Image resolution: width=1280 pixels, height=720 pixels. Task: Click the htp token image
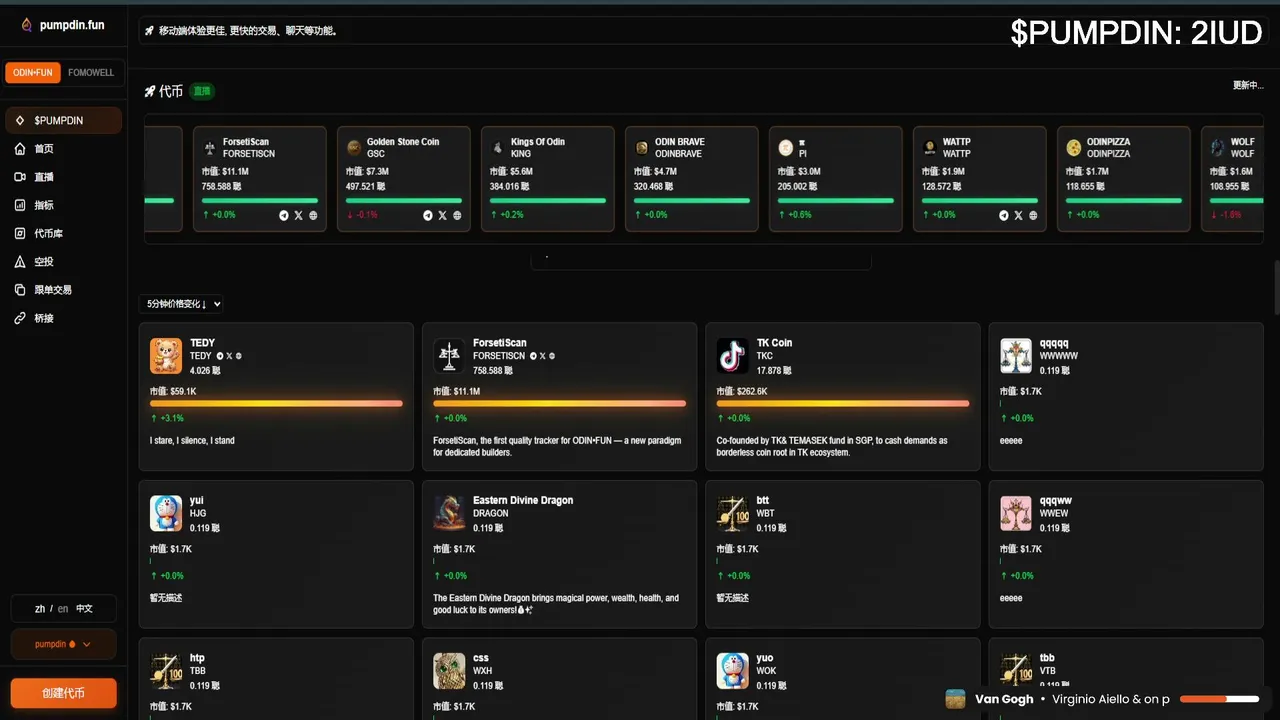pyautogui.click(x=166, y=671)
